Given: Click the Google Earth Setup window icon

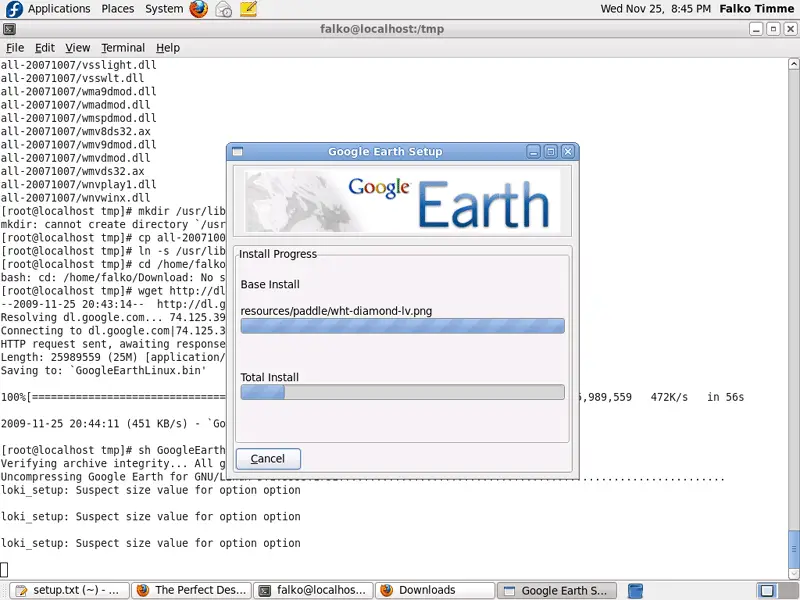Looking at the screenshot, I should pyautogui.click(x=237, y=152).
